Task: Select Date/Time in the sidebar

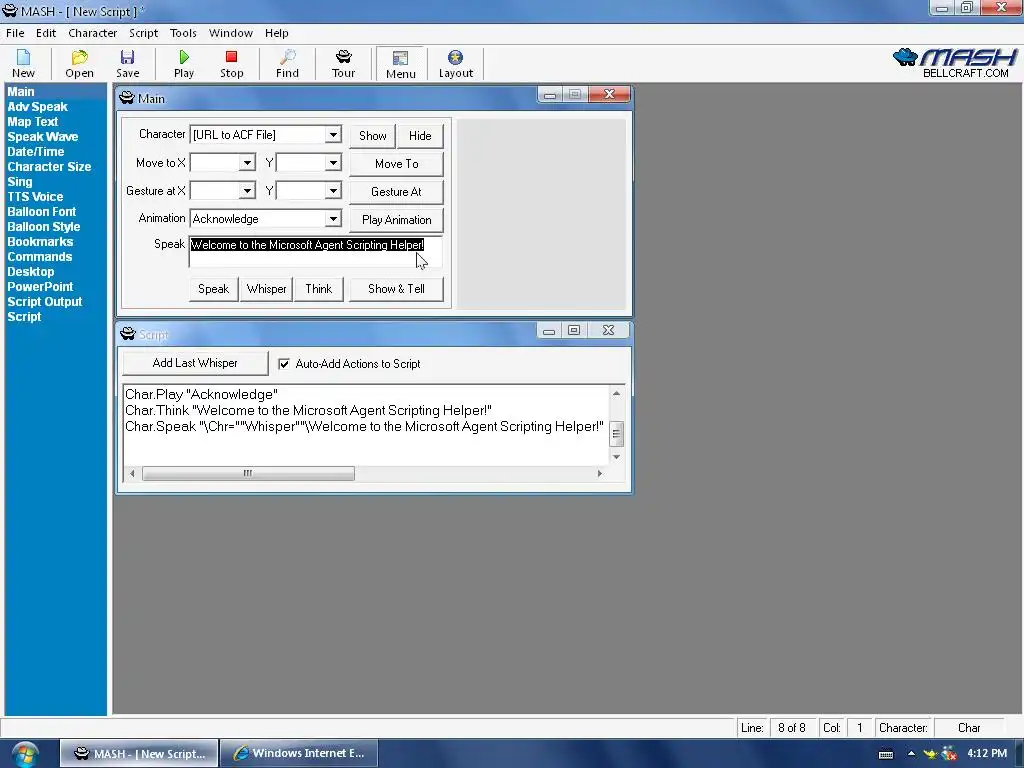Action: (x=35, y=152)
